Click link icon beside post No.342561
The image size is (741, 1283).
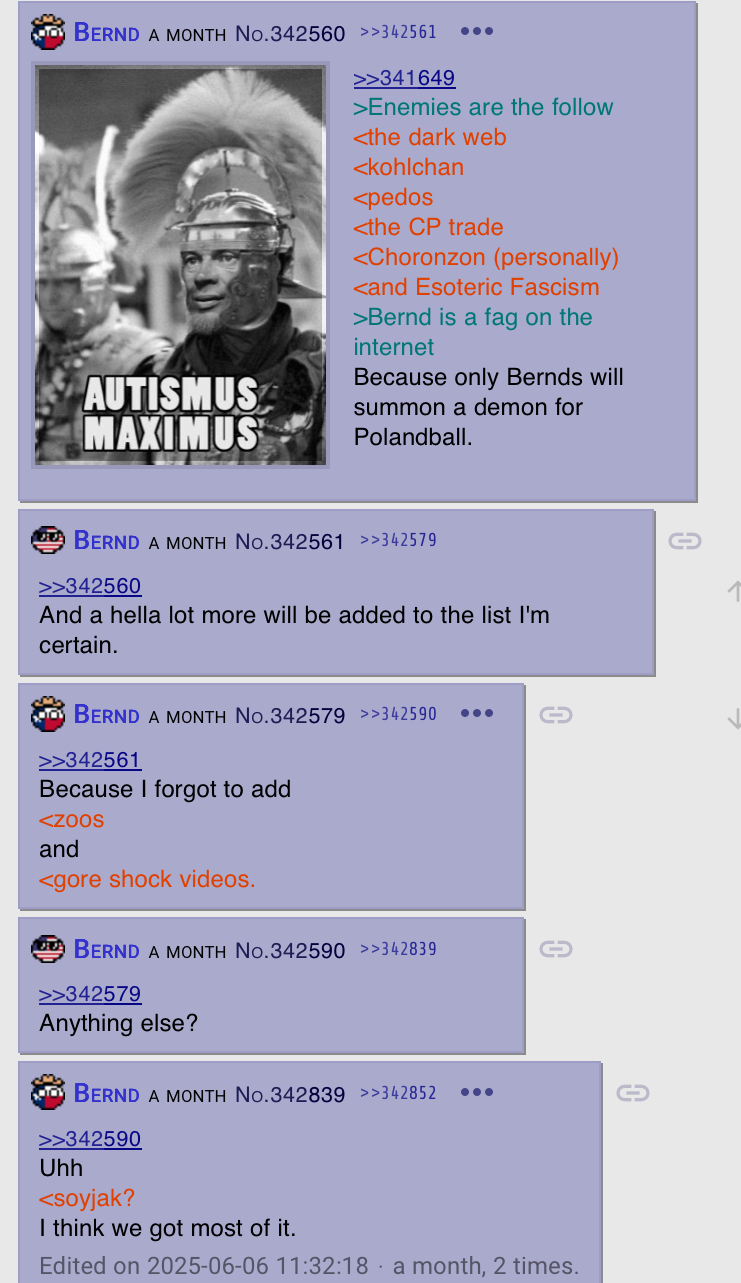tap(684, 541)
